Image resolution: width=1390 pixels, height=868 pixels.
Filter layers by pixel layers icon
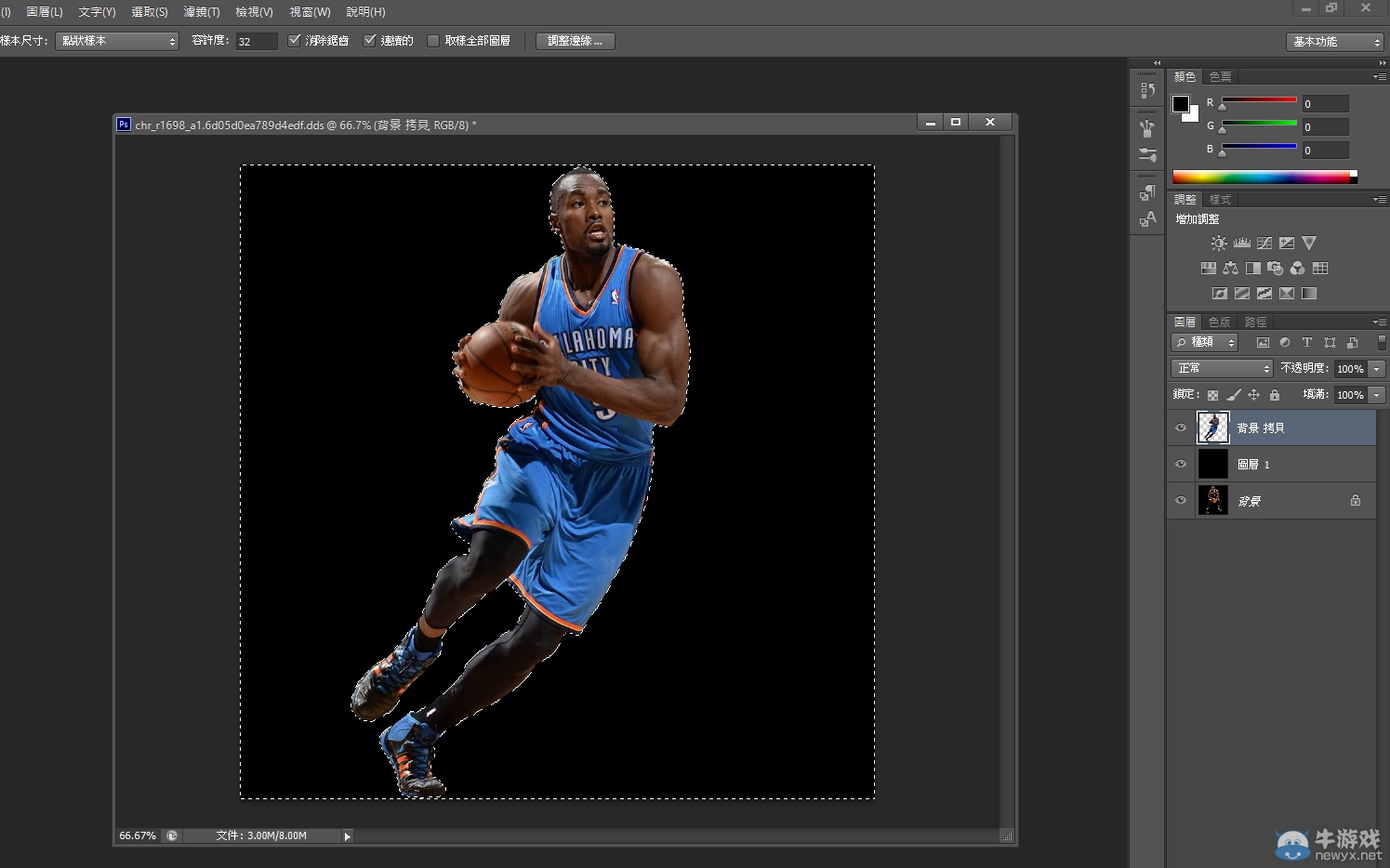pyautogui.click(x=1262, y=342)
